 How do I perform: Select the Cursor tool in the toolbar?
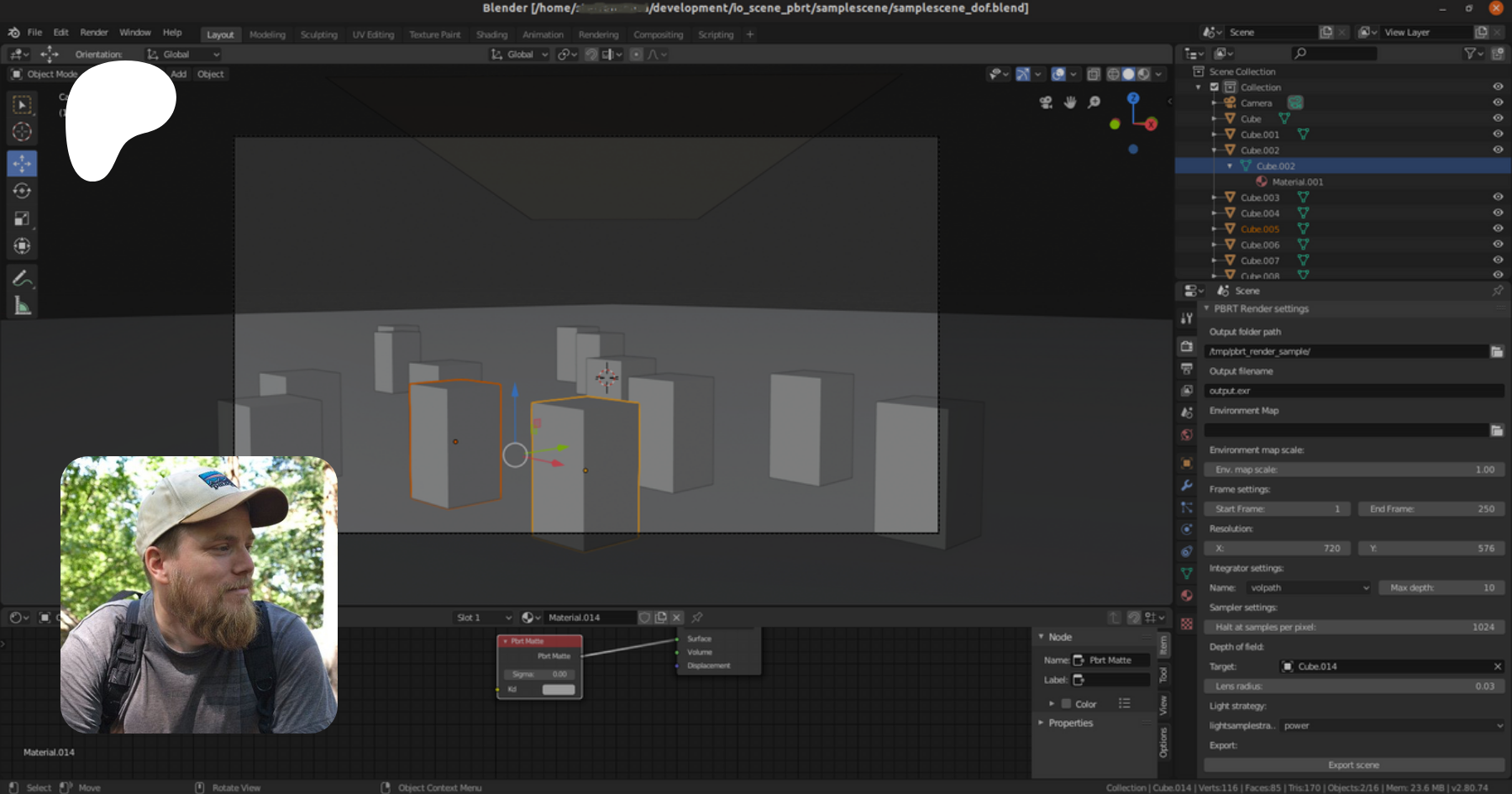coord(23,132)
